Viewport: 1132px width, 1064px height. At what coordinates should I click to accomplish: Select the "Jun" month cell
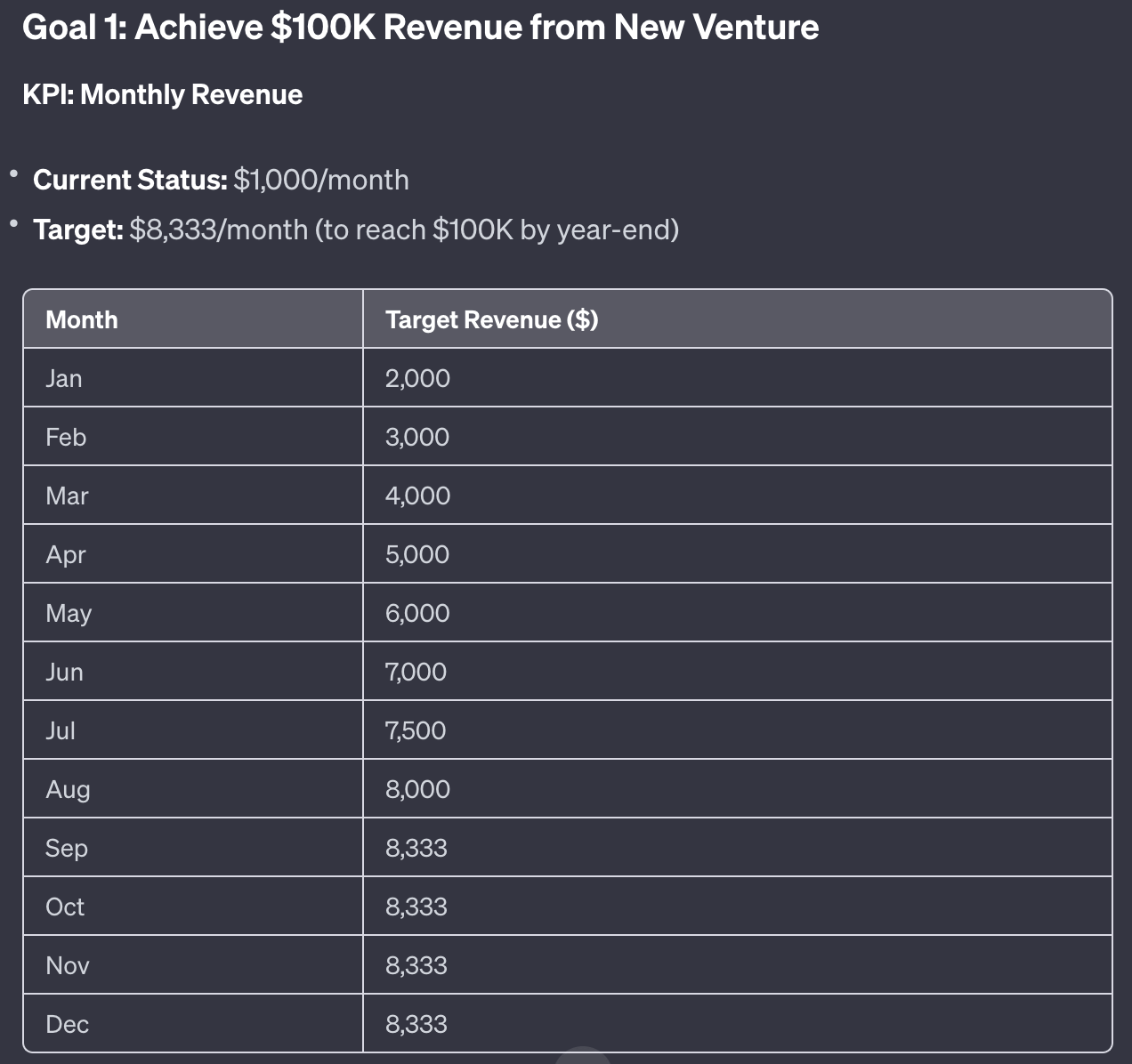(x=64, y=672)
